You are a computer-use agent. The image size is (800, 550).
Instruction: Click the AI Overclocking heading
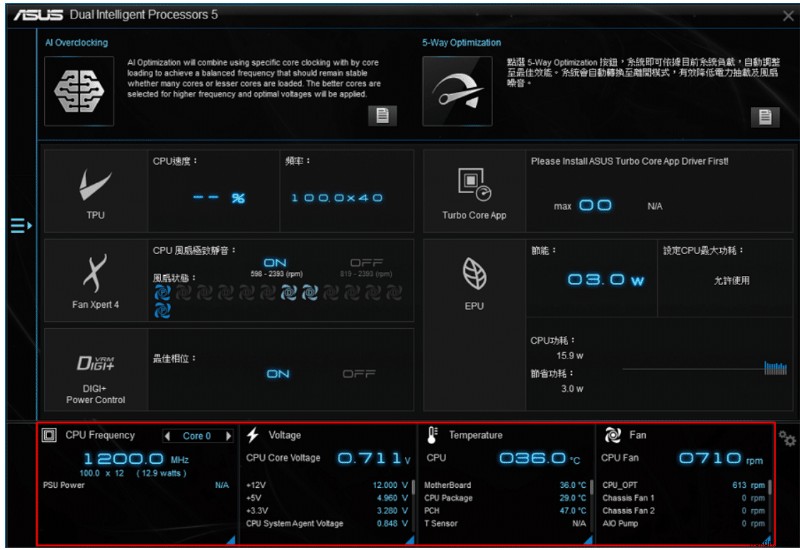[77, 43]
